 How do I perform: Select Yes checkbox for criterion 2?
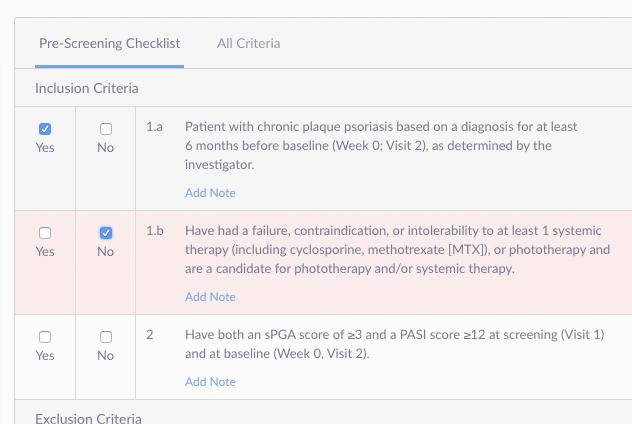pos(45,337)
